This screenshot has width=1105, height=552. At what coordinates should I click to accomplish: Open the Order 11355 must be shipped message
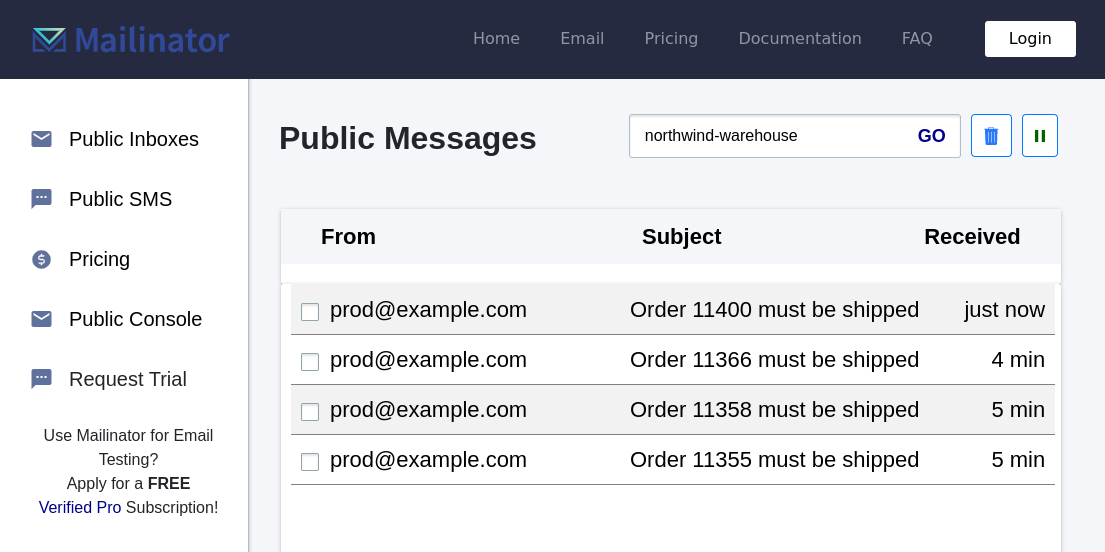(x=774, y=460)
